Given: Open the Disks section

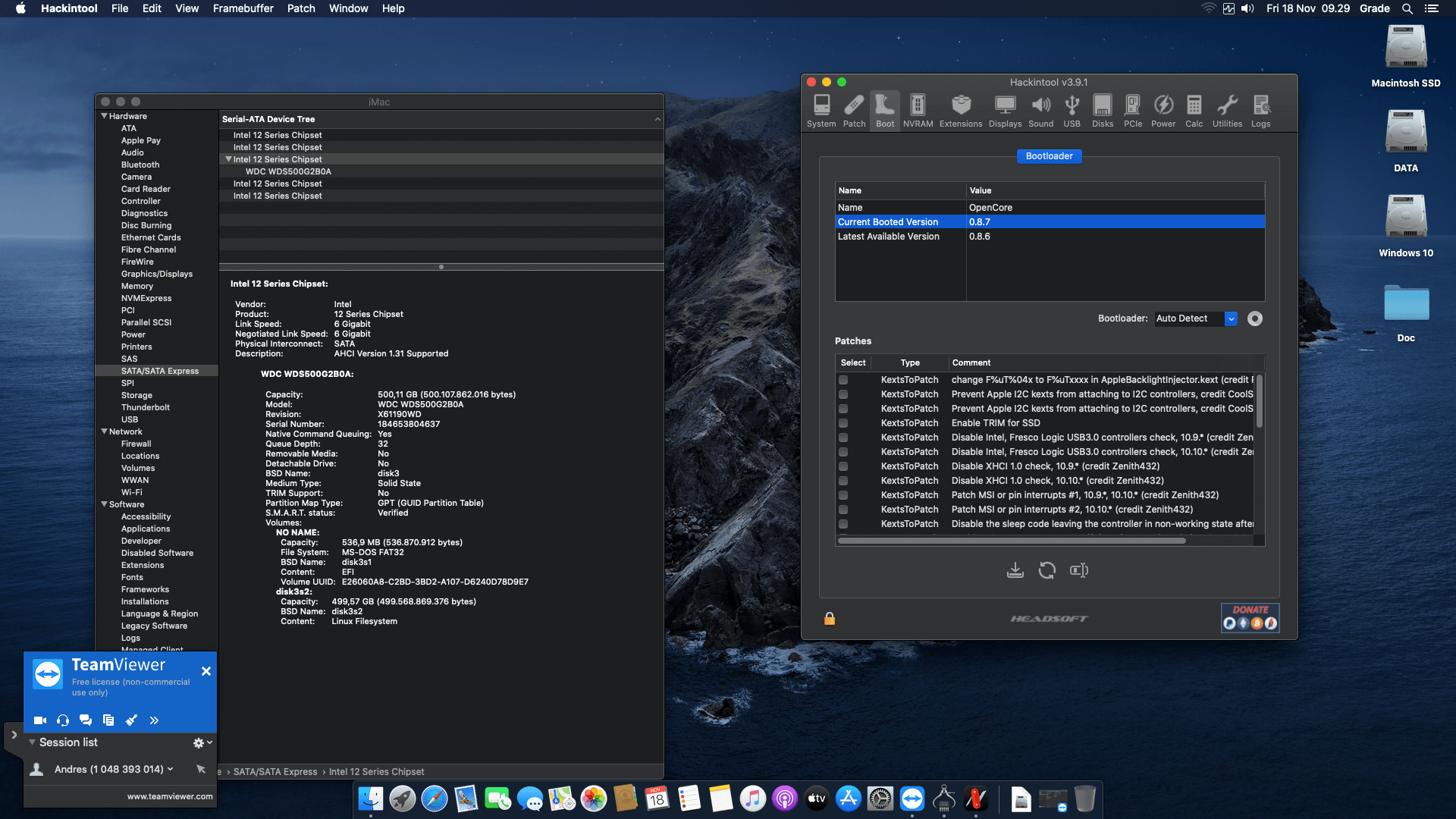Looking at the screenshot, I should pyautogui.click(x=1103, y=111).
